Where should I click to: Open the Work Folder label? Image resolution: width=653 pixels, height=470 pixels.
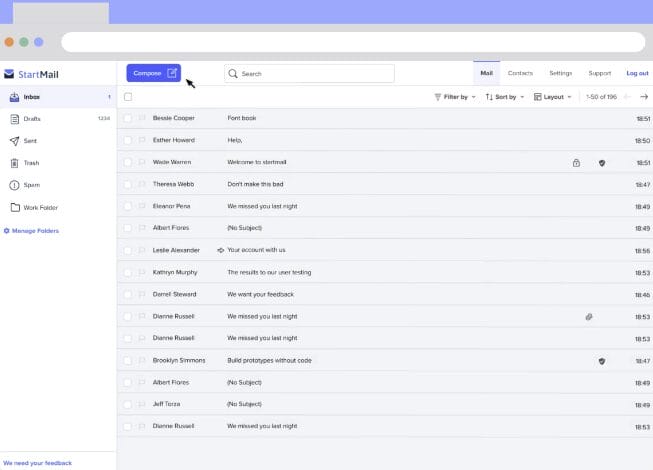click(x=41, y=207)
